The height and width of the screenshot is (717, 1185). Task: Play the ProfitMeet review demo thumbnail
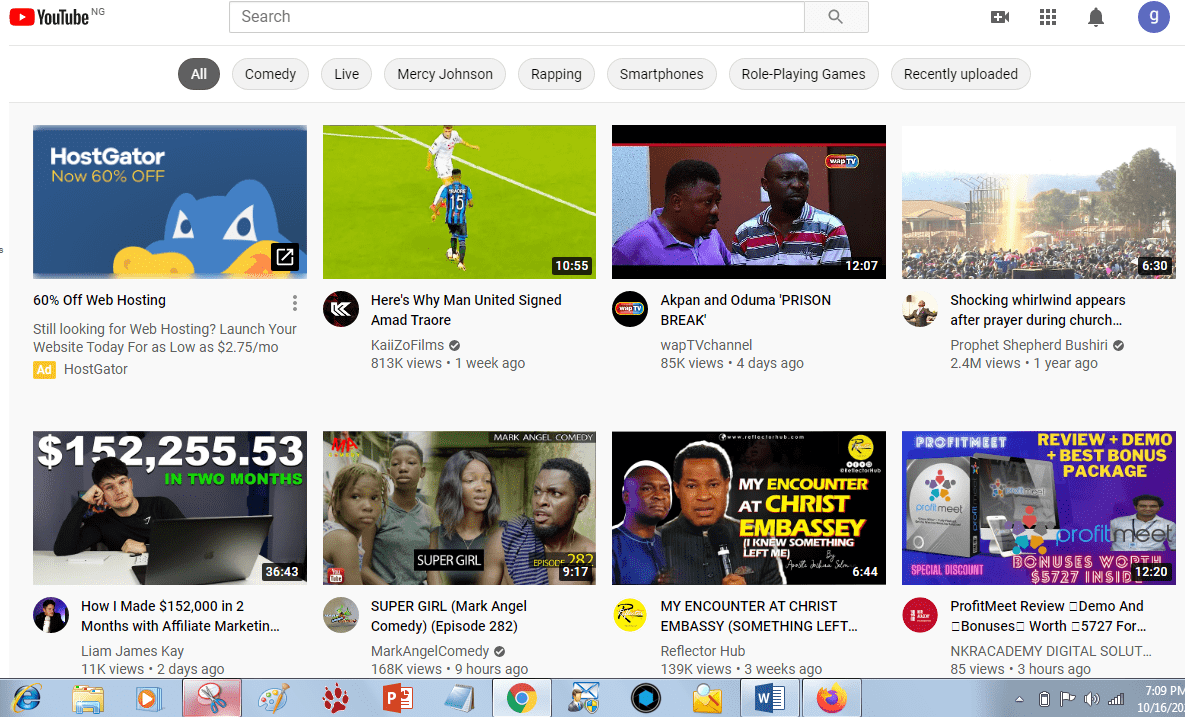1038,508
